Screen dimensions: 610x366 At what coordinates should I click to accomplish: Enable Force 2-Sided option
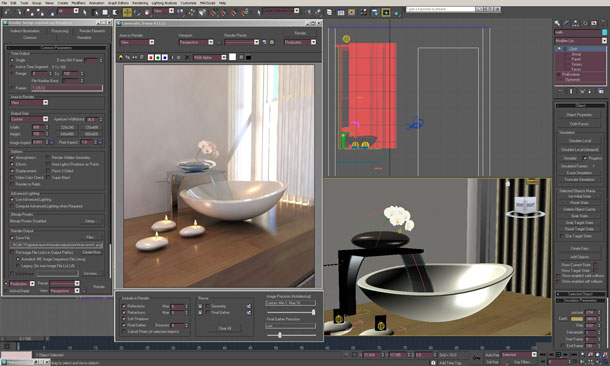(49, 171)
